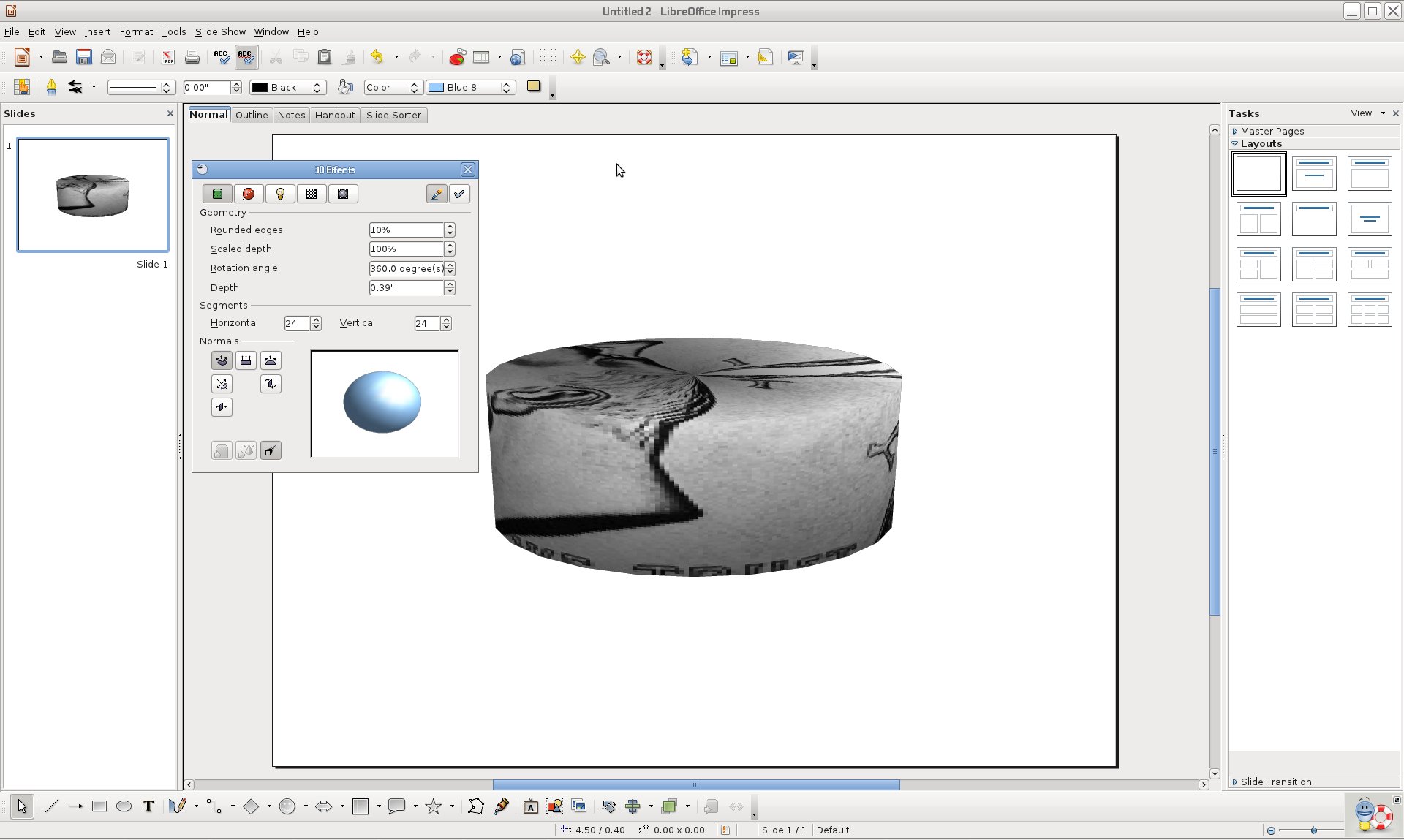Open the Tasks View dropdown menu
1404x840 pixels.
pyautogui.click(x=1367, y=113)
